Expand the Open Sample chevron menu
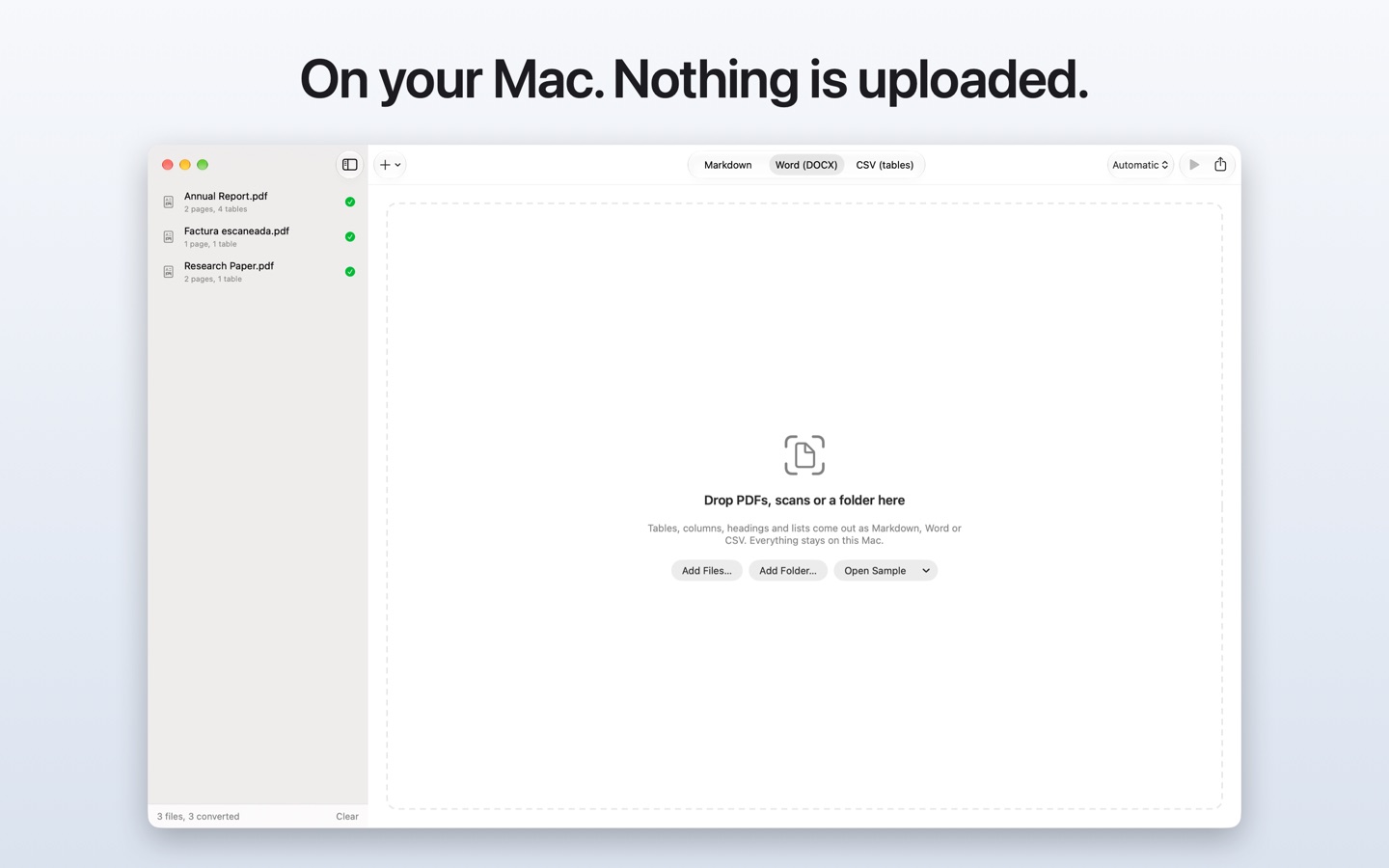This screenshot has height=868, width=1389. tap(926, 571)
